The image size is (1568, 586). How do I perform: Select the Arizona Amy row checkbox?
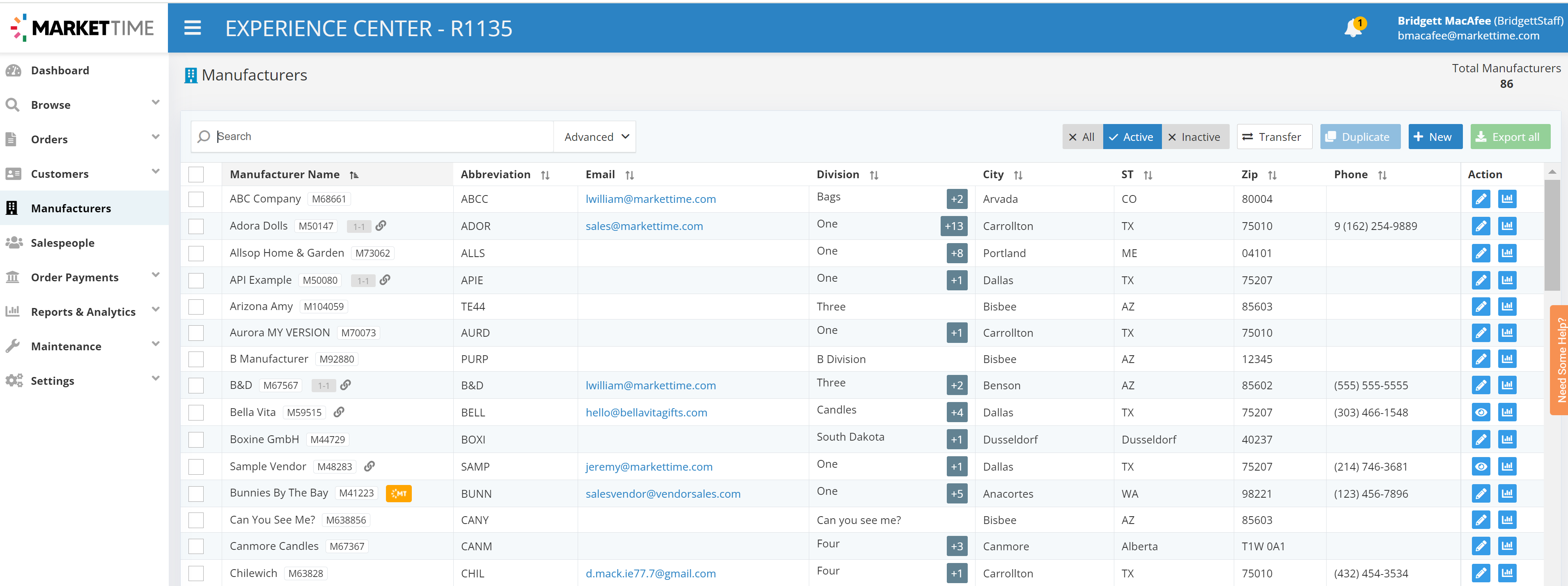[196, 307]
